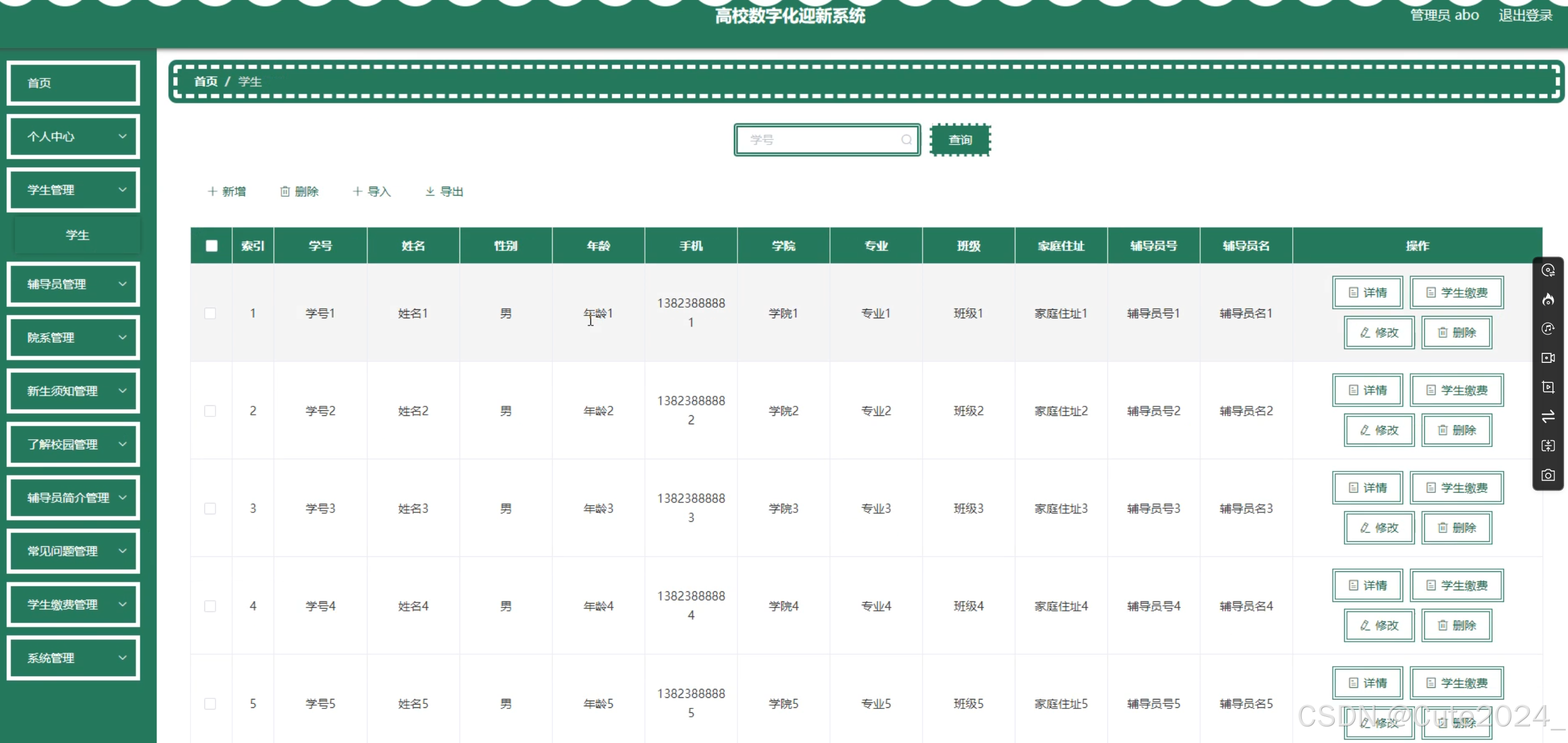Open the video play tool in the dock
1568x743 pixels.
(x=1548, y=387)
